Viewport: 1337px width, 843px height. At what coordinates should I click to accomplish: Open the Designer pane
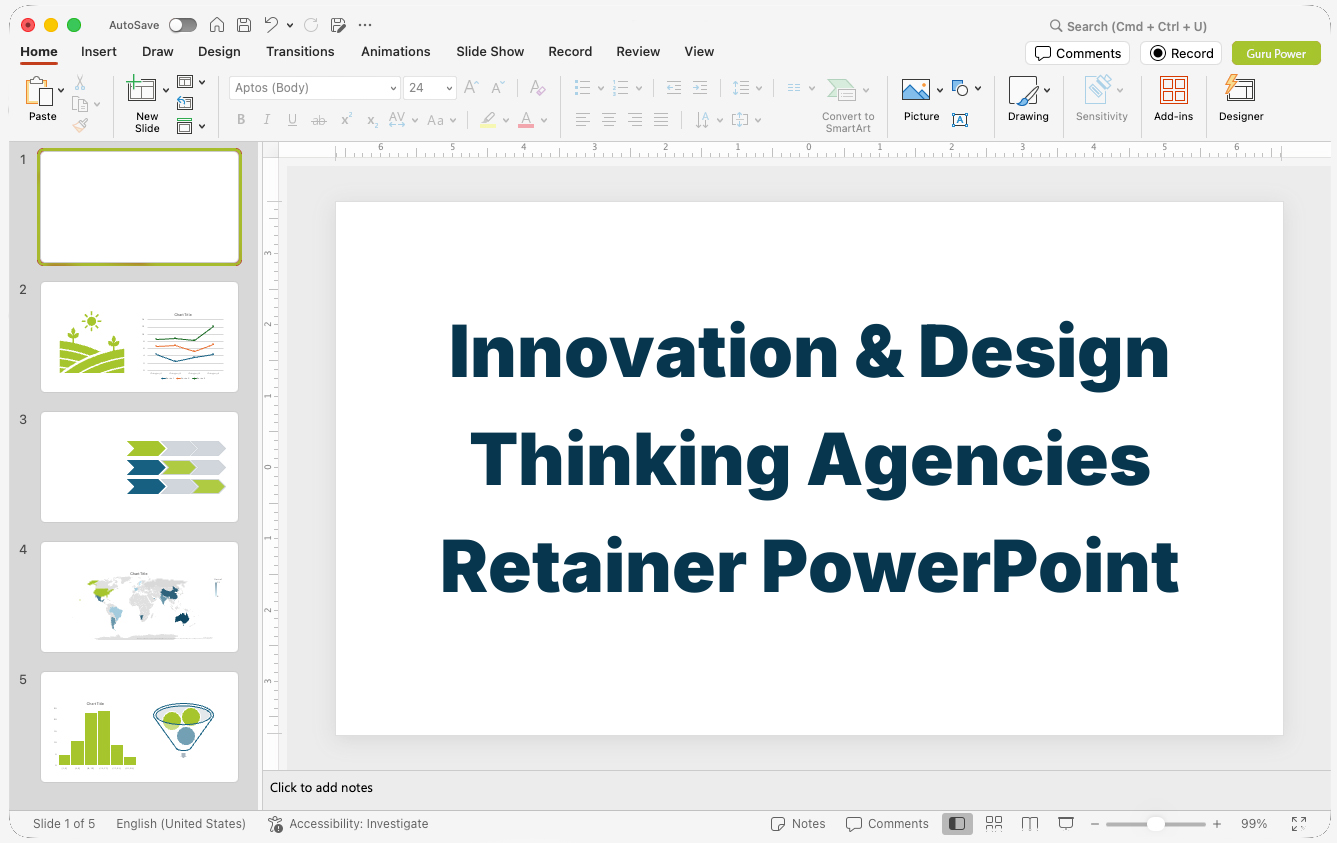click(1241, 99)
